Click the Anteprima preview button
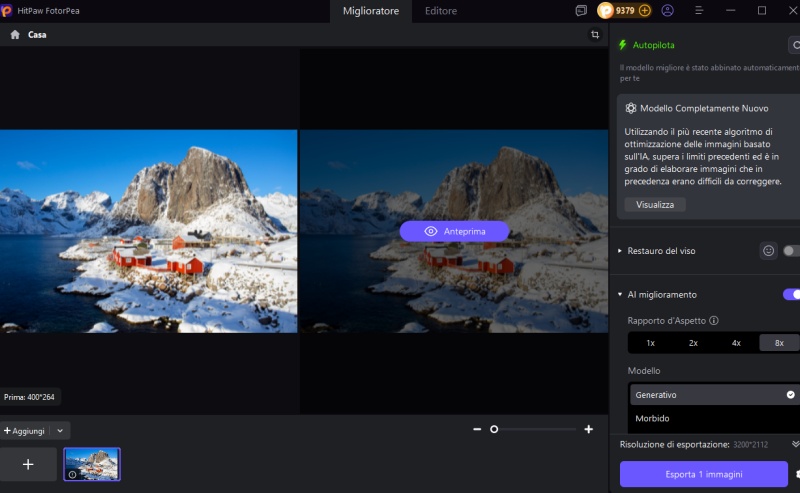The image size is (800, 493). (x=454, y=231)
